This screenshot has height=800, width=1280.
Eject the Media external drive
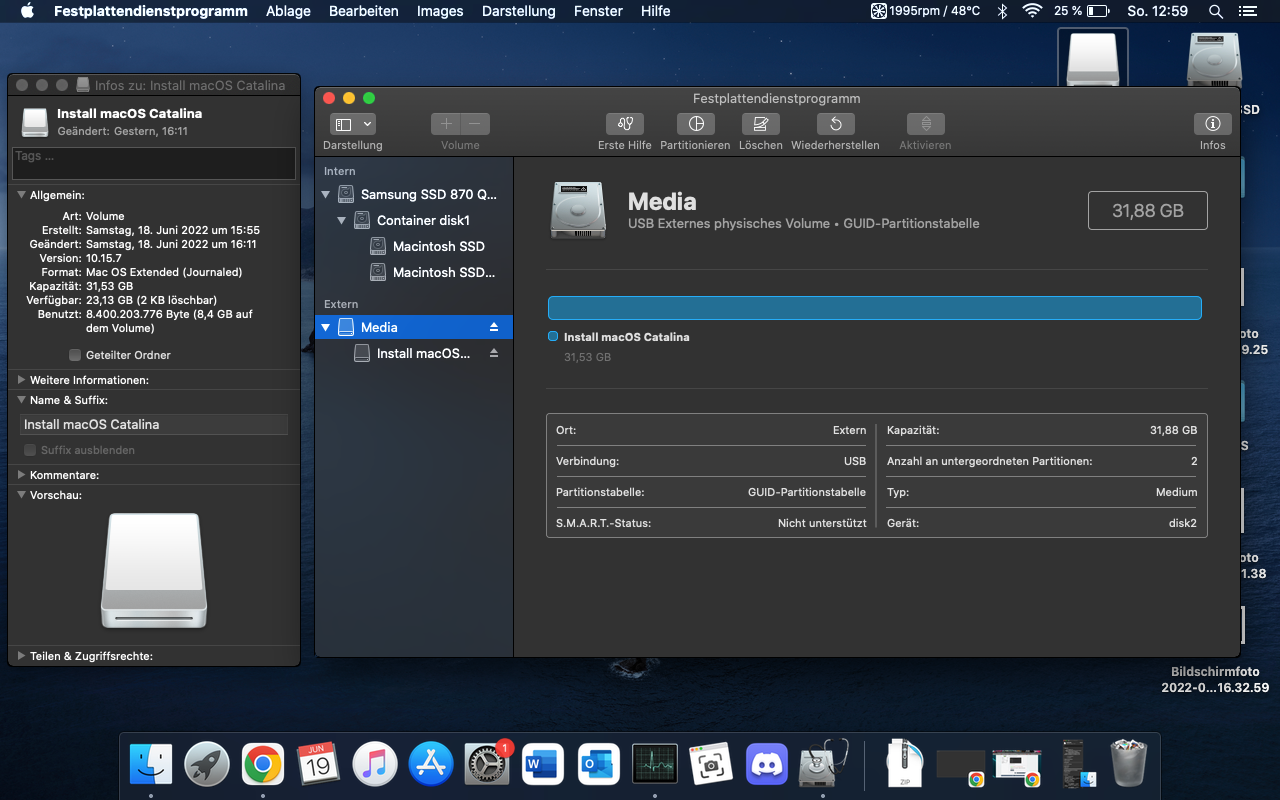click(x=494, y=327)
